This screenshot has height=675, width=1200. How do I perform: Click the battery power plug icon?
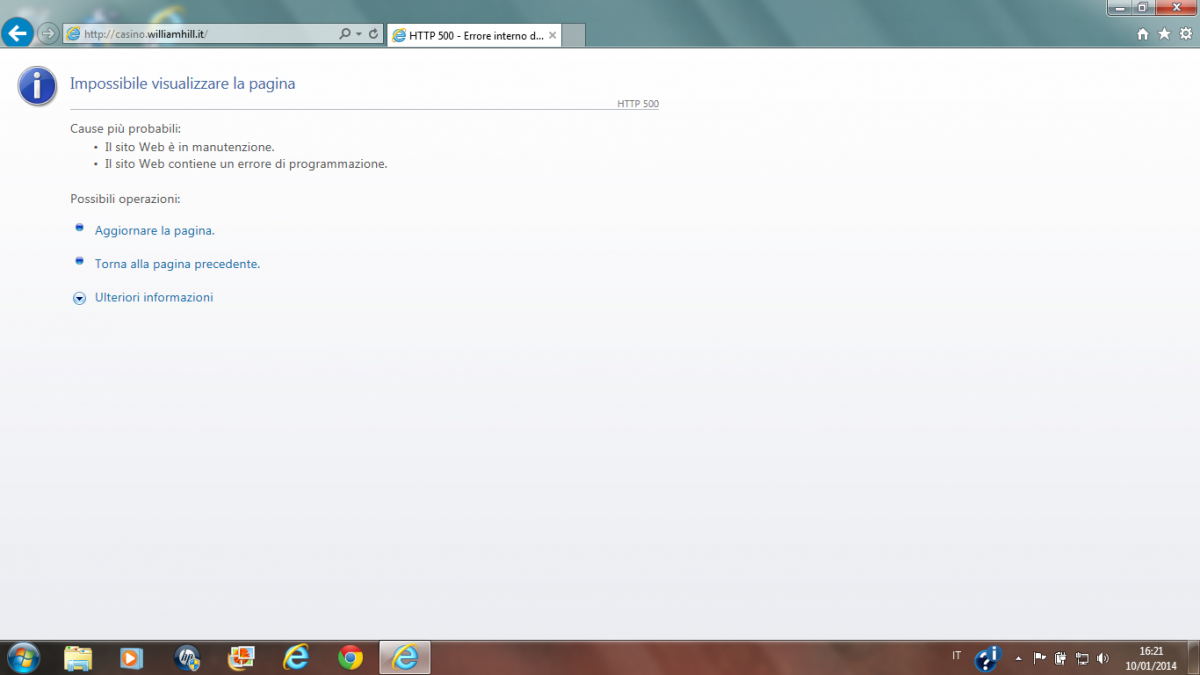pyautogui.click(x=1061, y=658)
